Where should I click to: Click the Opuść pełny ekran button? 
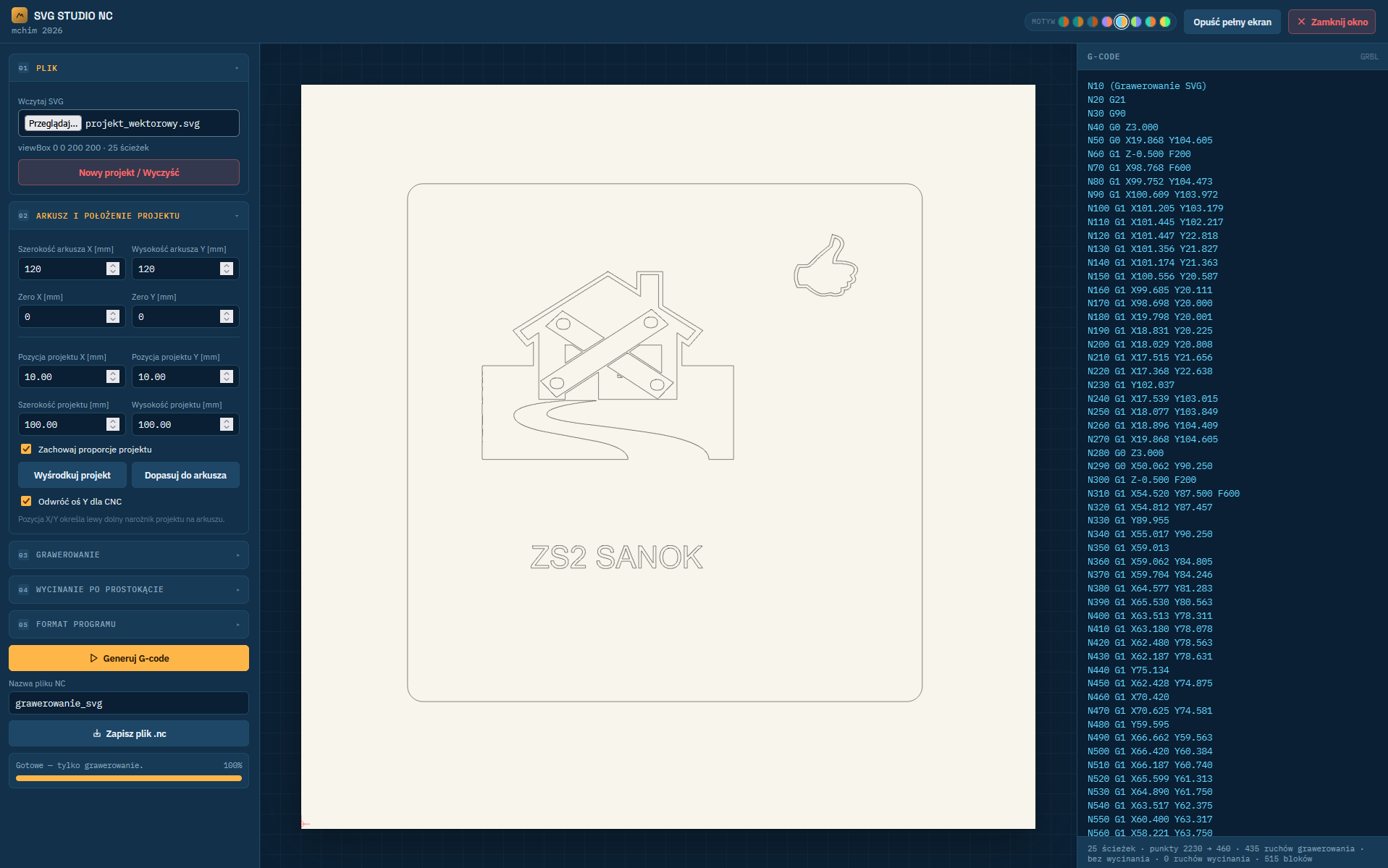[1232, 22]
